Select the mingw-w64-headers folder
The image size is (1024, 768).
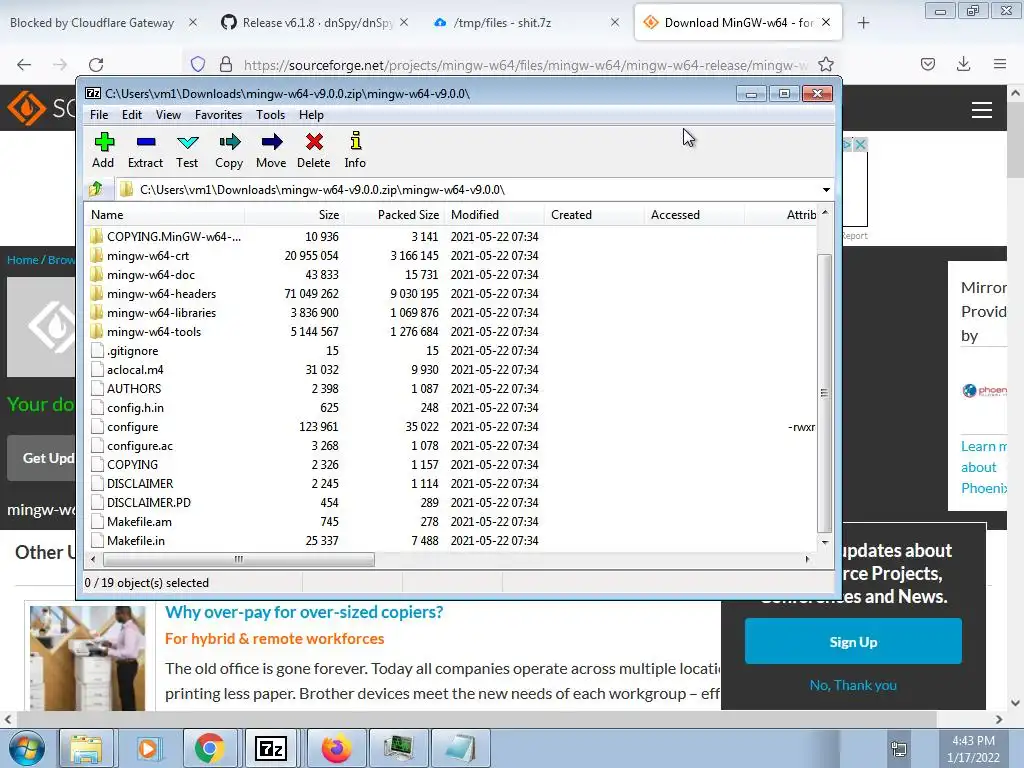[161, 294]
